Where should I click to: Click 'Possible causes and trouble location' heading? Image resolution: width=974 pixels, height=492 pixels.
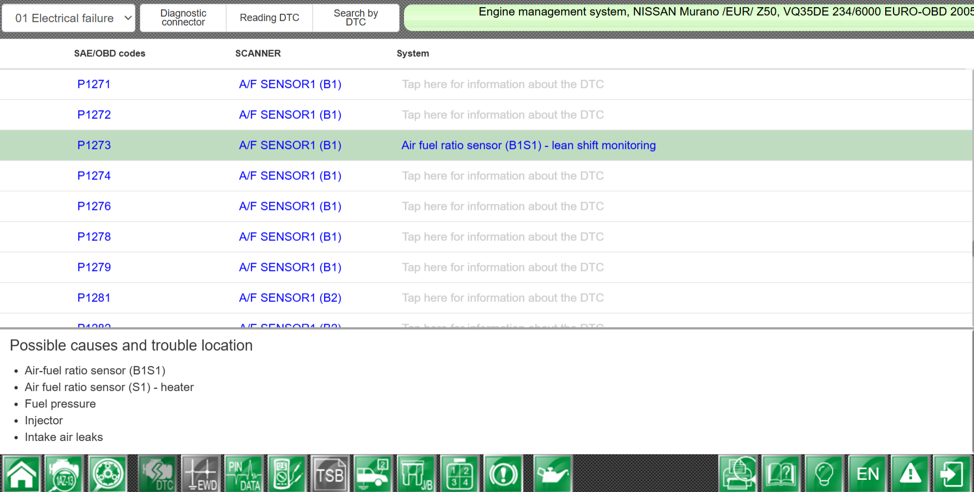click(x=131, y=345)
